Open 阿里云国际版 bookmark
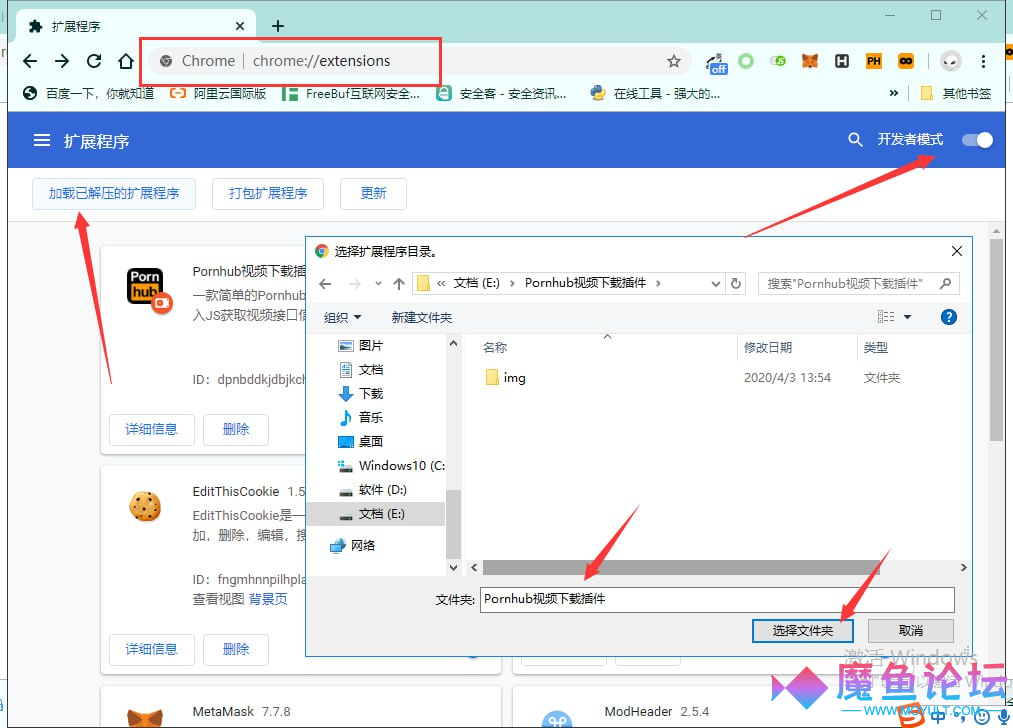Viewport: 1013px width, 728px height. pos(218,94)
